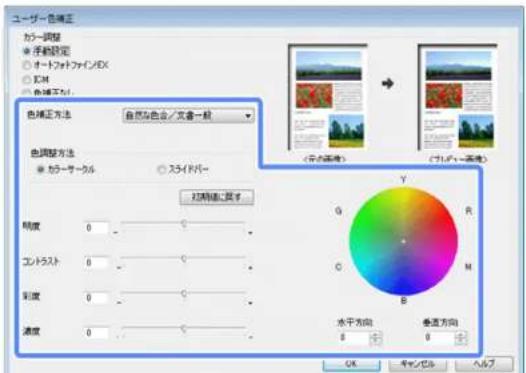
Task: Click the 濃度 density slider handle
Action: pos(184,329)
